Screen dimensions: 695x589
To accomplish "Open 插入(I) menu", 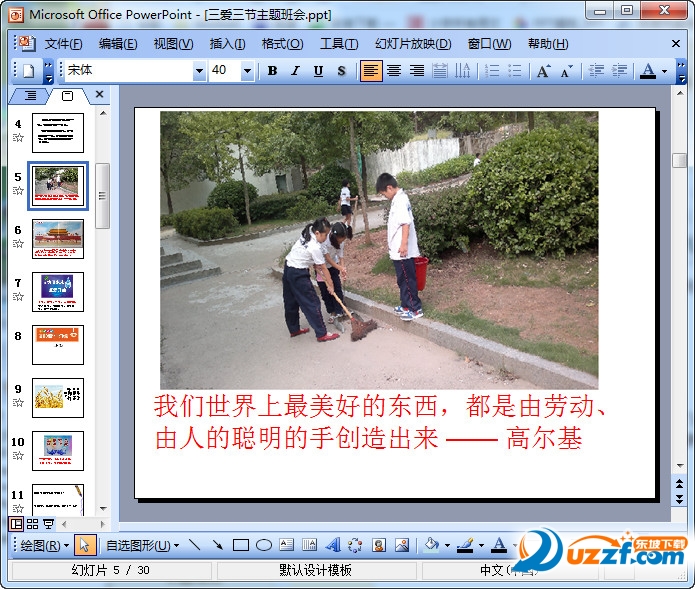I will 227,44.
